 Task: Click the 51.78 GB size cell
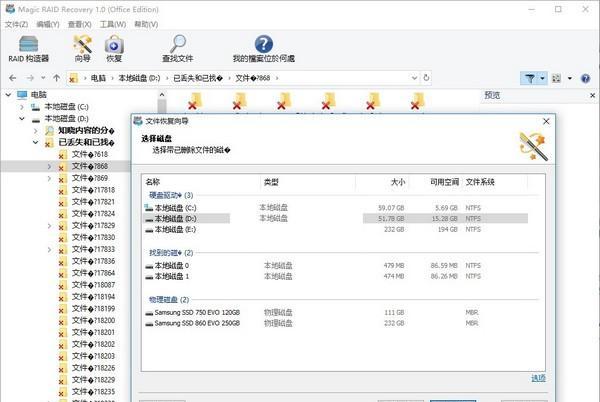(x=391, y=218)
